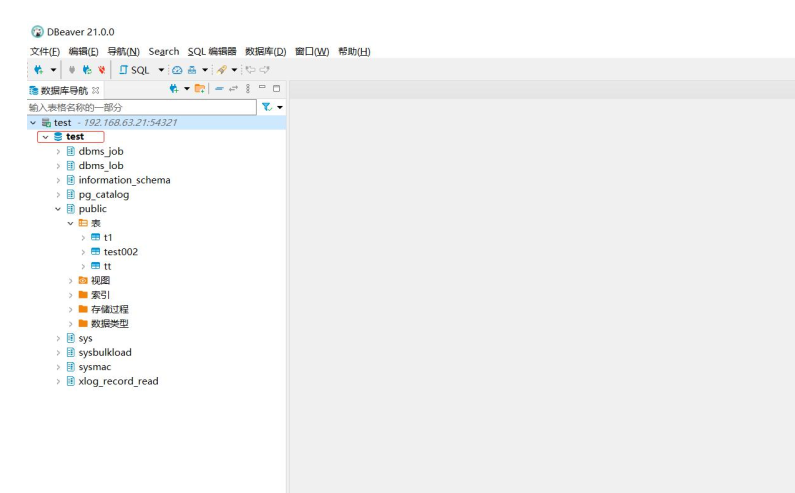Expand table test002

tap(83, 252)
